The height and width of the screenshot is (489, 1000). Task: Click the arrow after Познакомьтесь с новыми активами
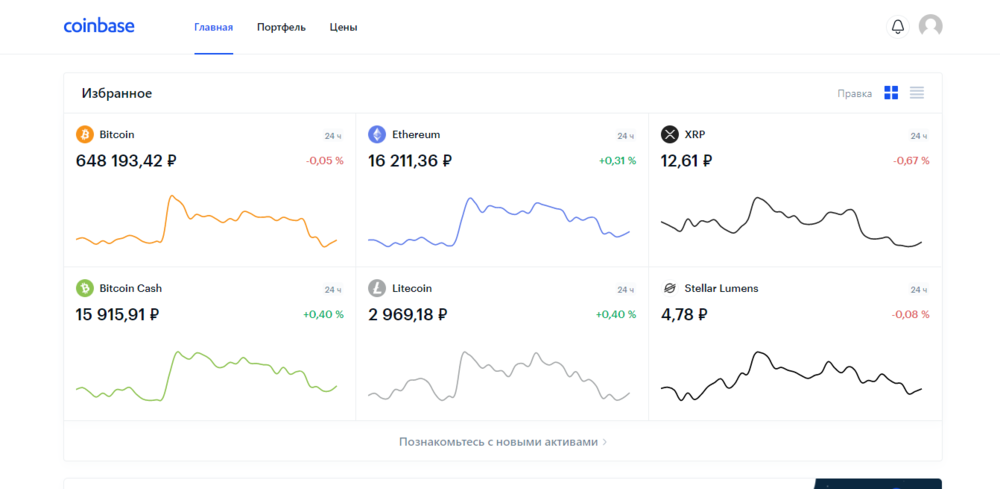point(605,441)
